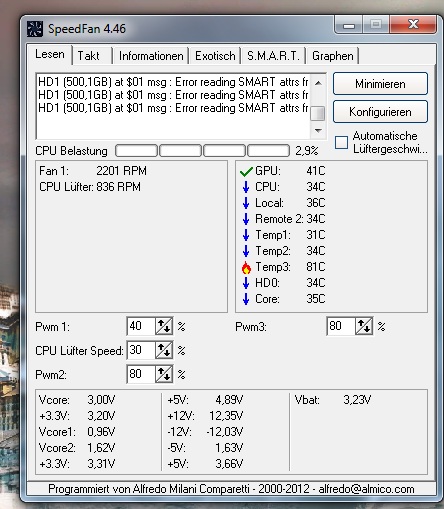Viewport: 444px width, 509px height.
Task: Click the +12V 12,35V voltage reading
Action: point(205,416)
